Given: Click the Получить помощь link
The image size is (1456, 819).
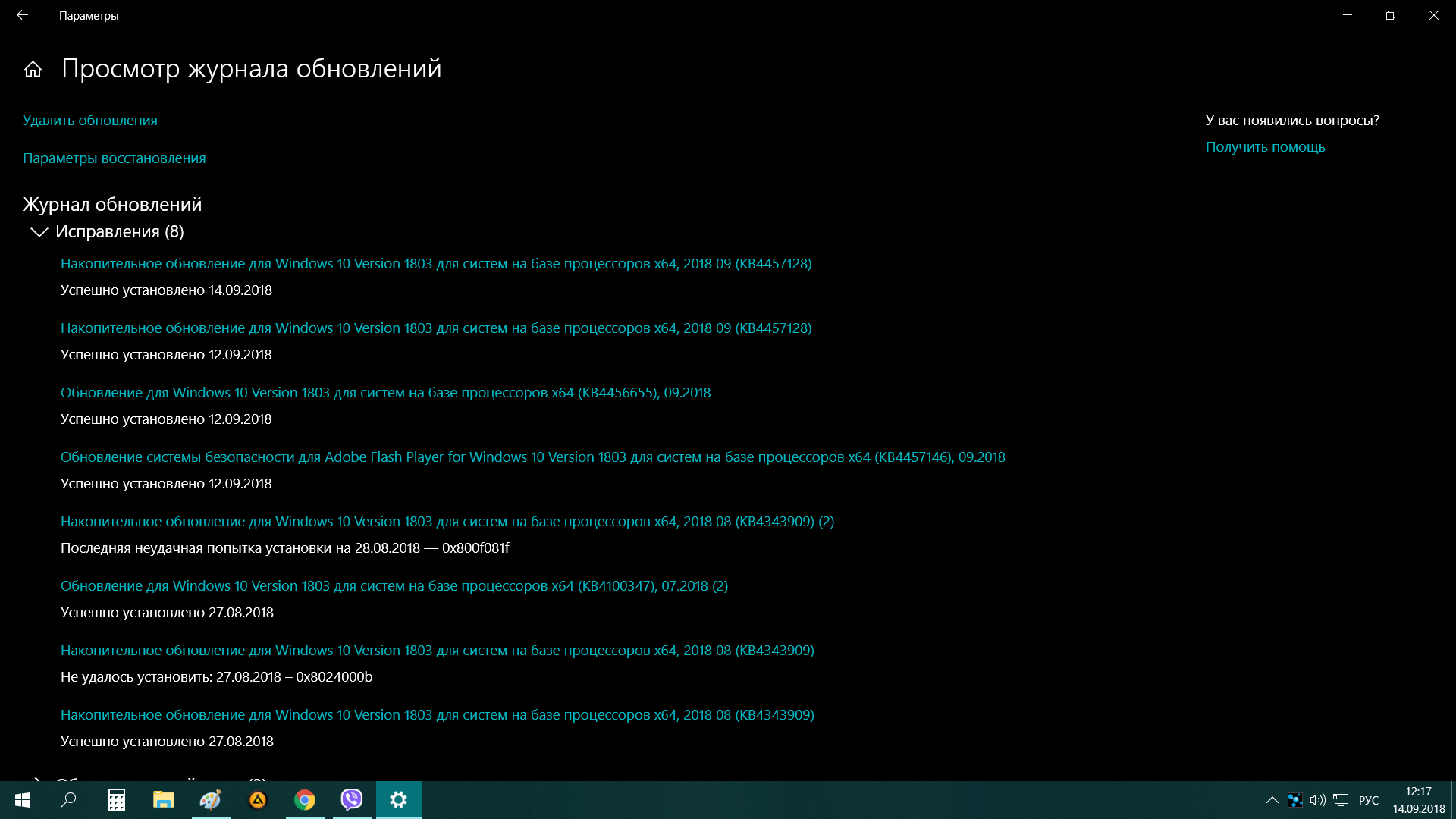Looking at the screenshot, I should [1265, 147].
